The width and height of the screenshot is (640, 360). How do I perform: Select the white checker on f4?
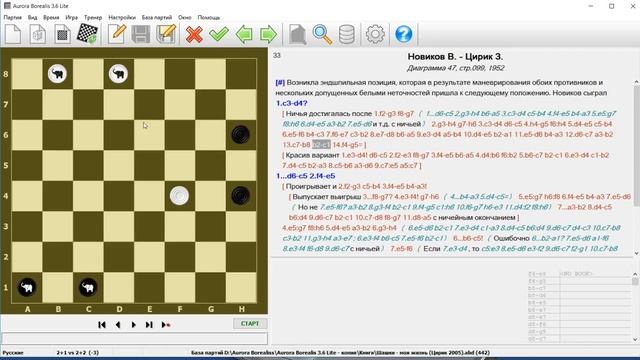pyautogui.click(x=180, y=196)
